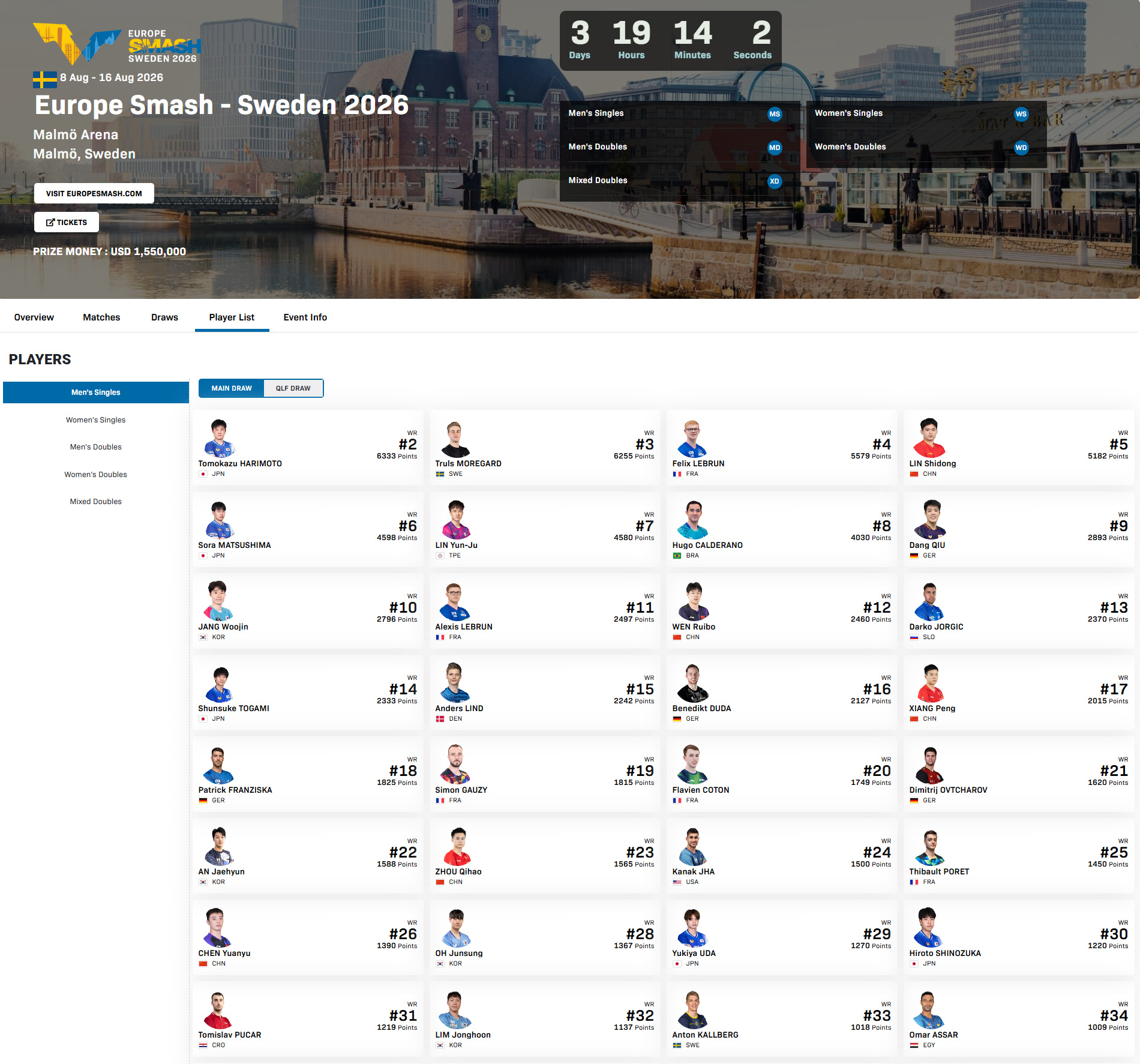Click Tomokazu HARIMOTO's player photo

click(219, 439)
